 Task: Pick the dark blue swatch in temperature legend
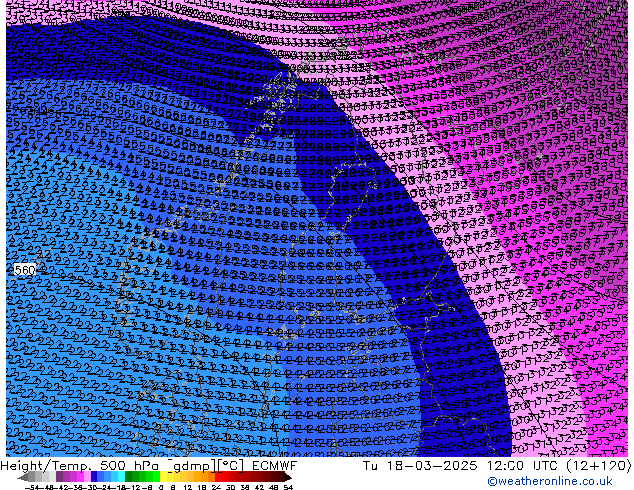tap(94, 476)
